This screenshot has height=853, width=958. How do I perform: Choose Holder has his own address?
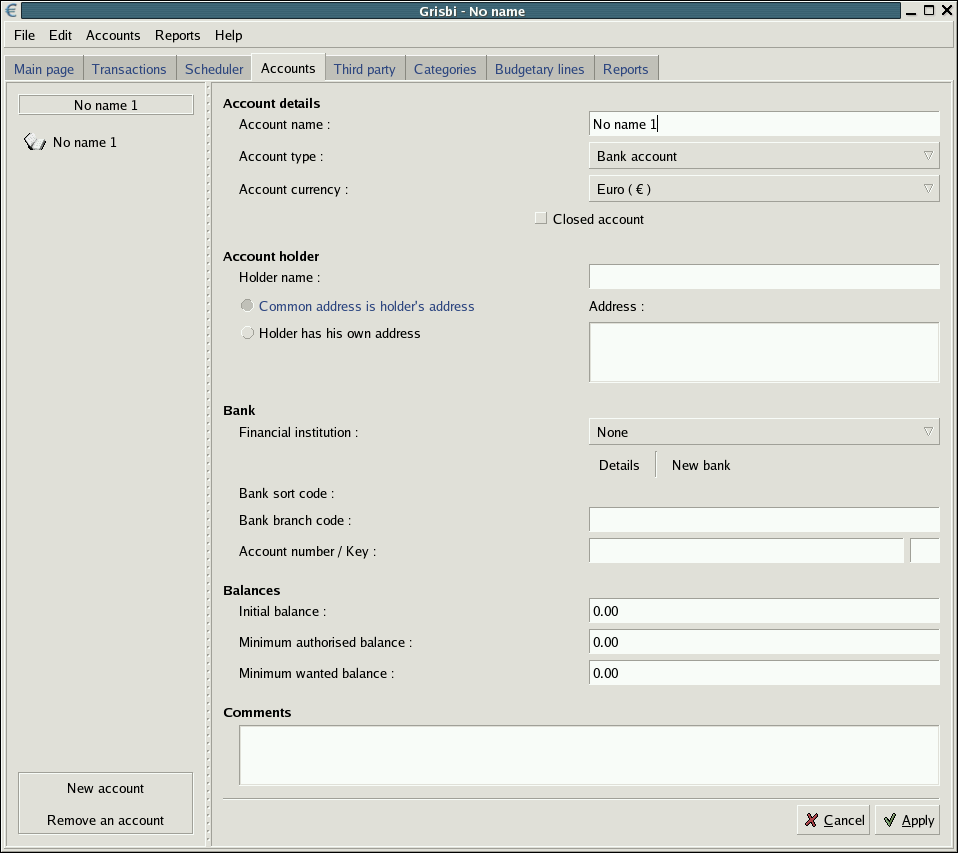point(247,333)
